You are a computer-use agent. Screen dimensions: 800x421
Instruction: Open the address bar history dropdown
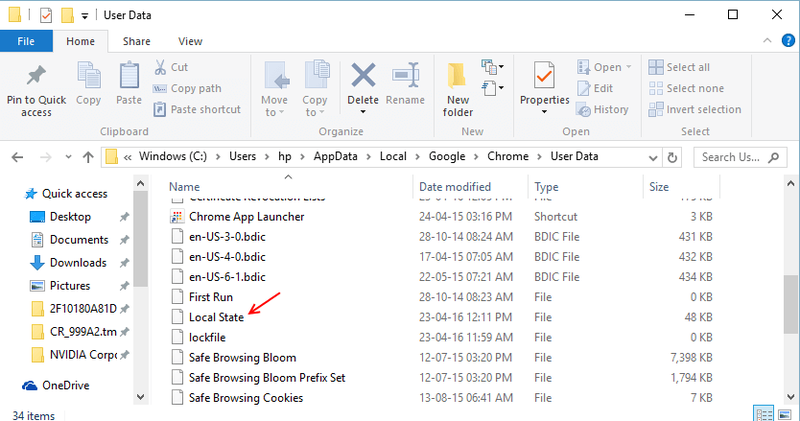coord(653,158)
